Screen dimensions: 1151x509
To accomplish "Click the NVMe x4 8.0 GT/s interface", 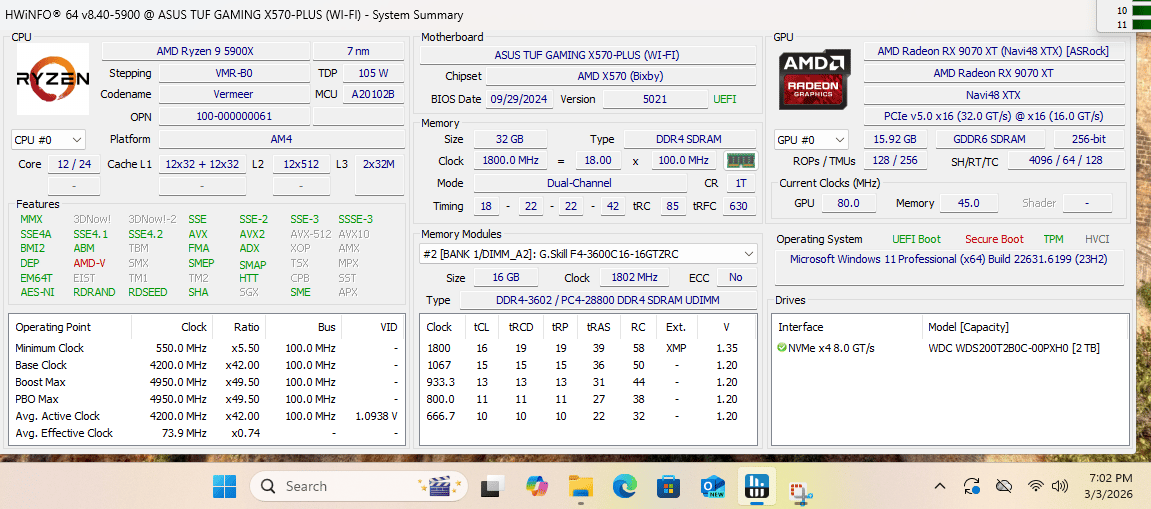I will tap(831, 348).
